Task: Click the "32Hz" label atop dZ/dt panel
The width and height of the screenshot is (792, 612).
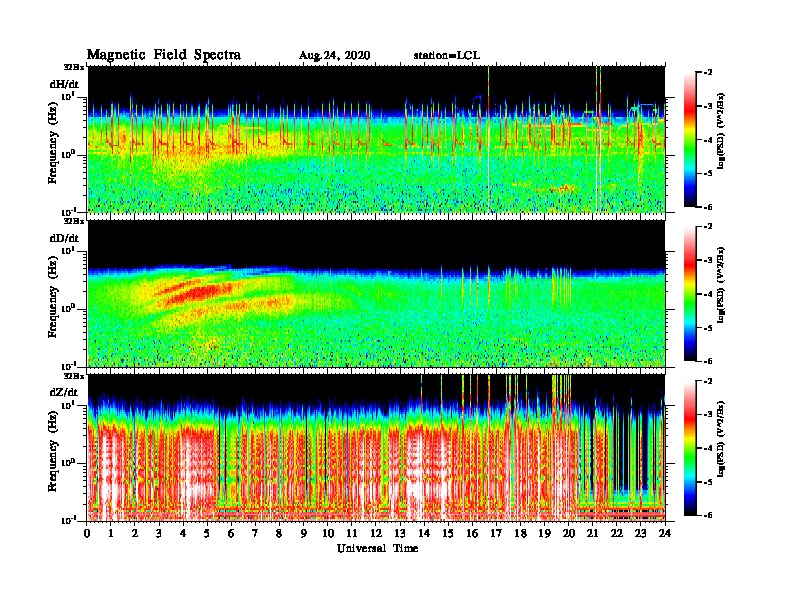Action: pyautogui.click(x=73, y=376)
